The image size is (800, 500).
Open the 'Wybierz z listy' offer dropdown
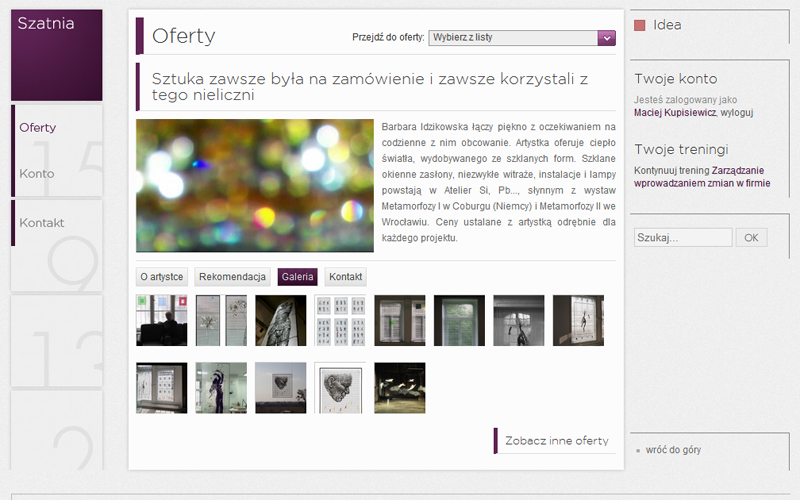coord(522,38)
